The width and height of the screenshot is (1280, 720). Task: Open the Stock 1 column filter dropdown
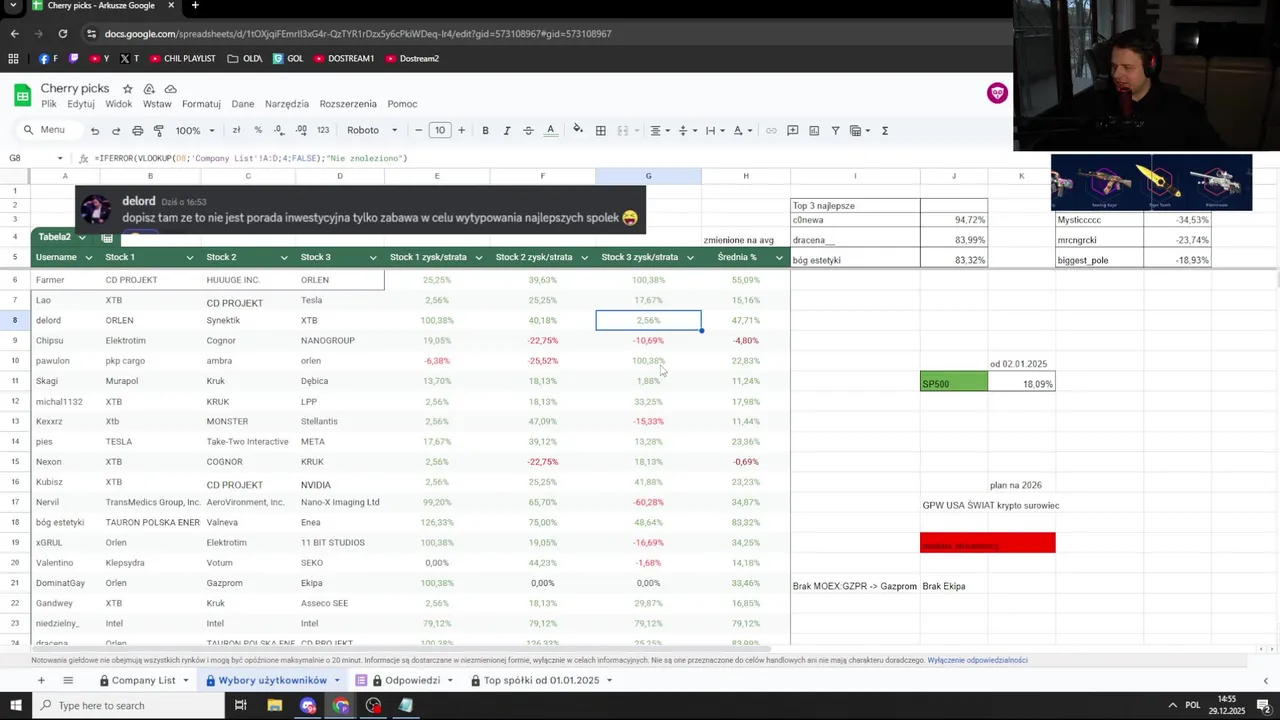tap(189, 258)
